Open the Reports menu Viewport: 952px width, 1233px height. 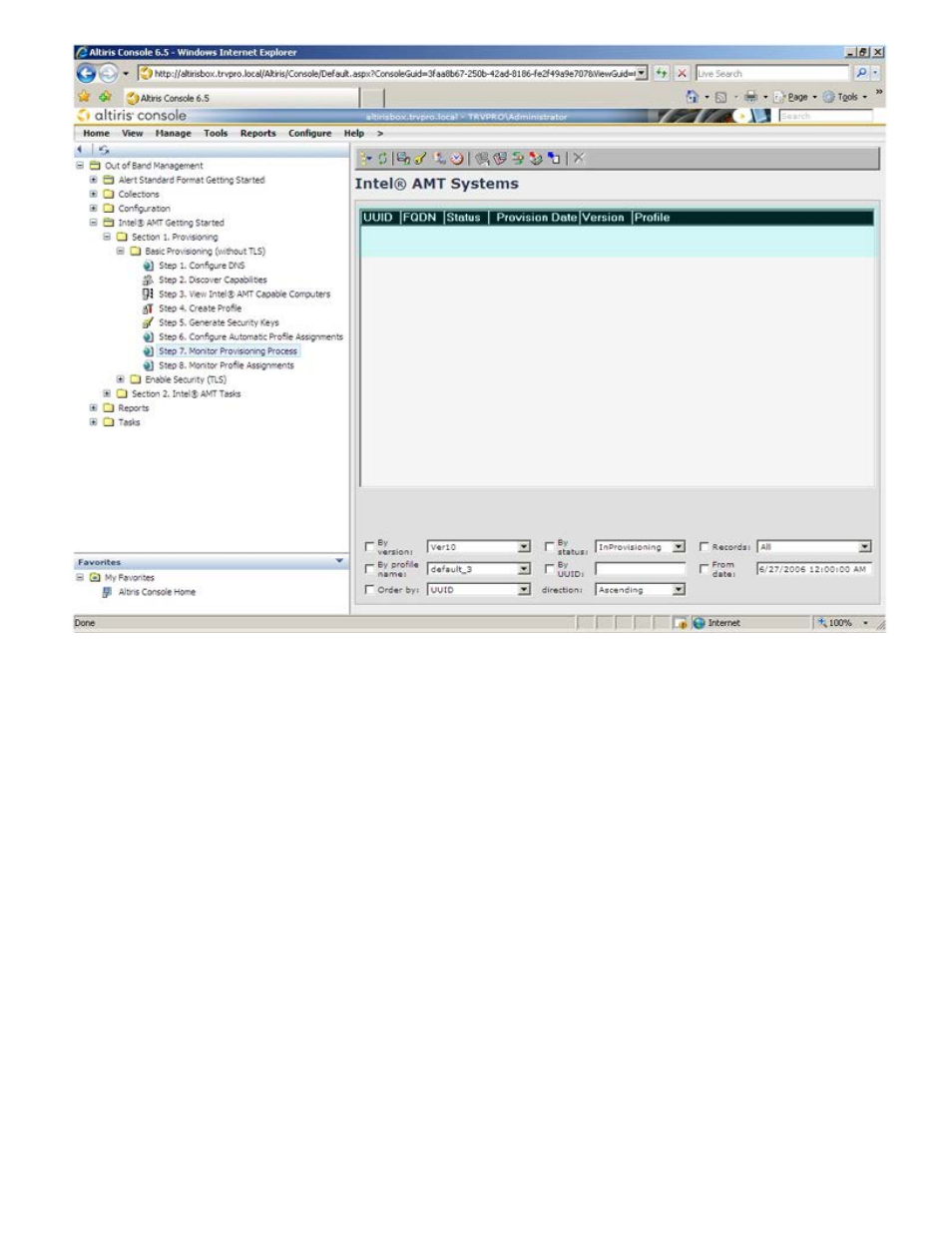click(x=258, y=133)
